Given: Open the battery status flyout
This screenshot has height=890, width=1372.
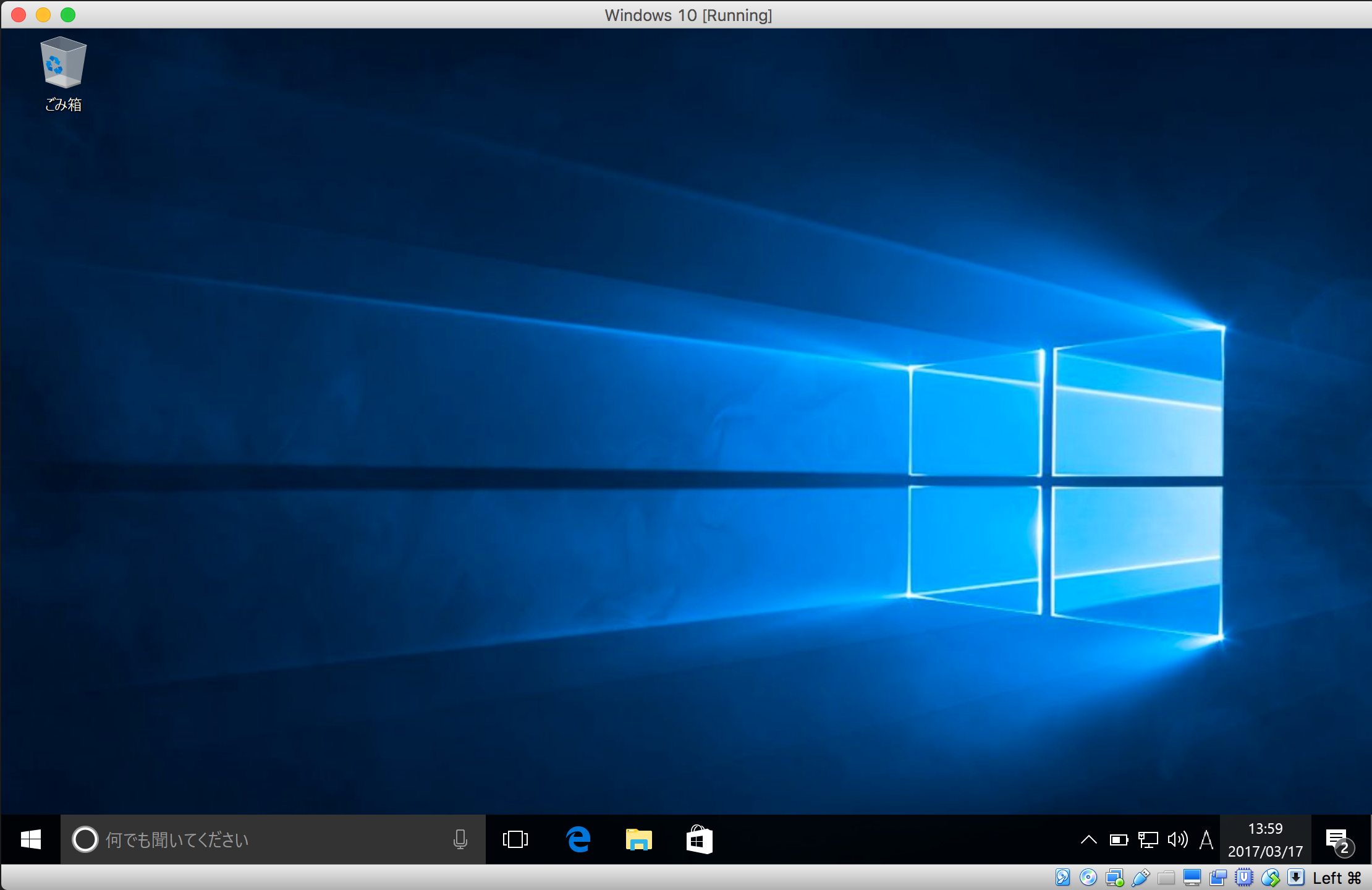Looking at the screenshot, I should (1119, 839).
